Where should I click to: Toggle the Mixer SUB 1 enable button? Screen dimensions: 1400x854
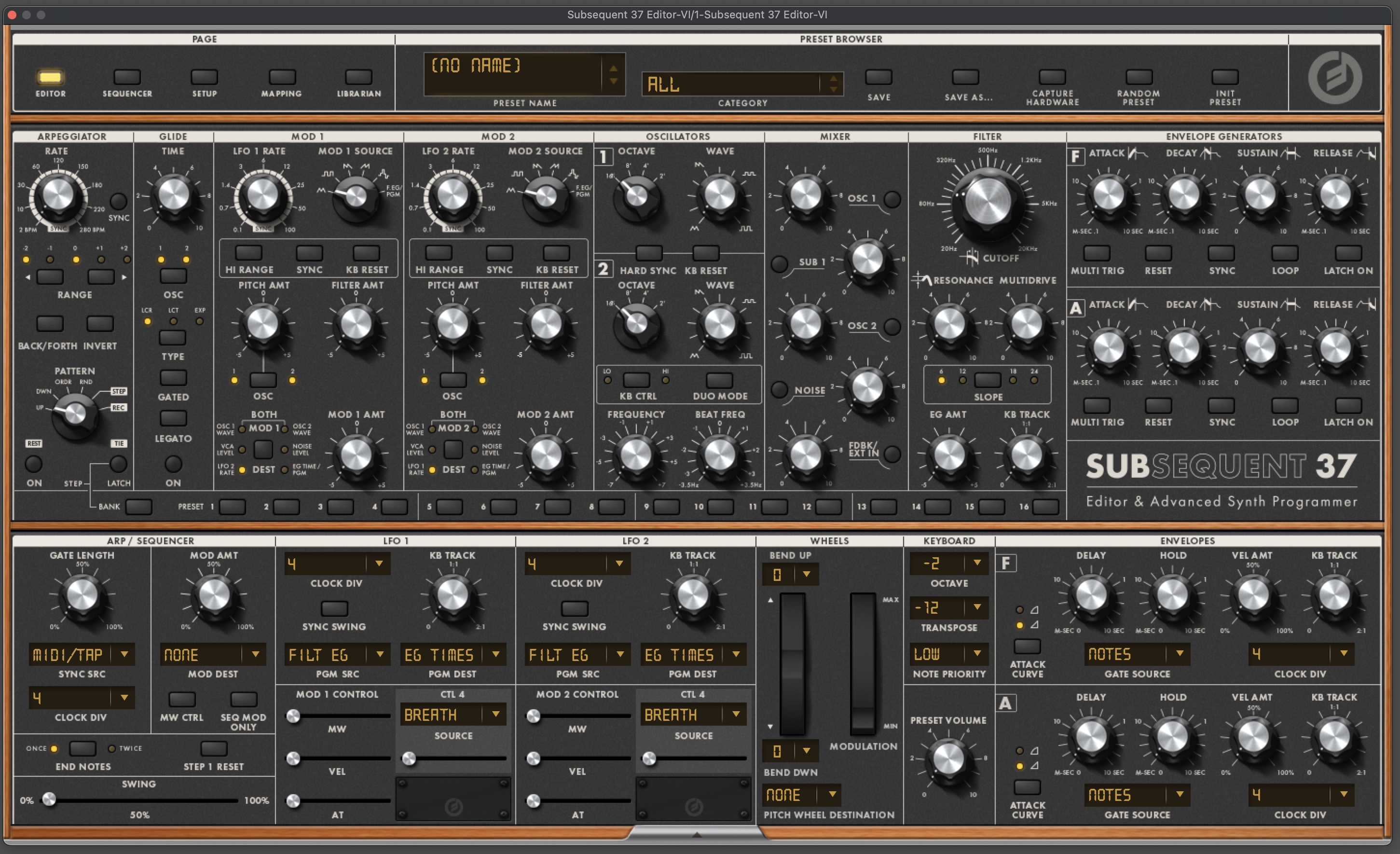click(779, 263)
